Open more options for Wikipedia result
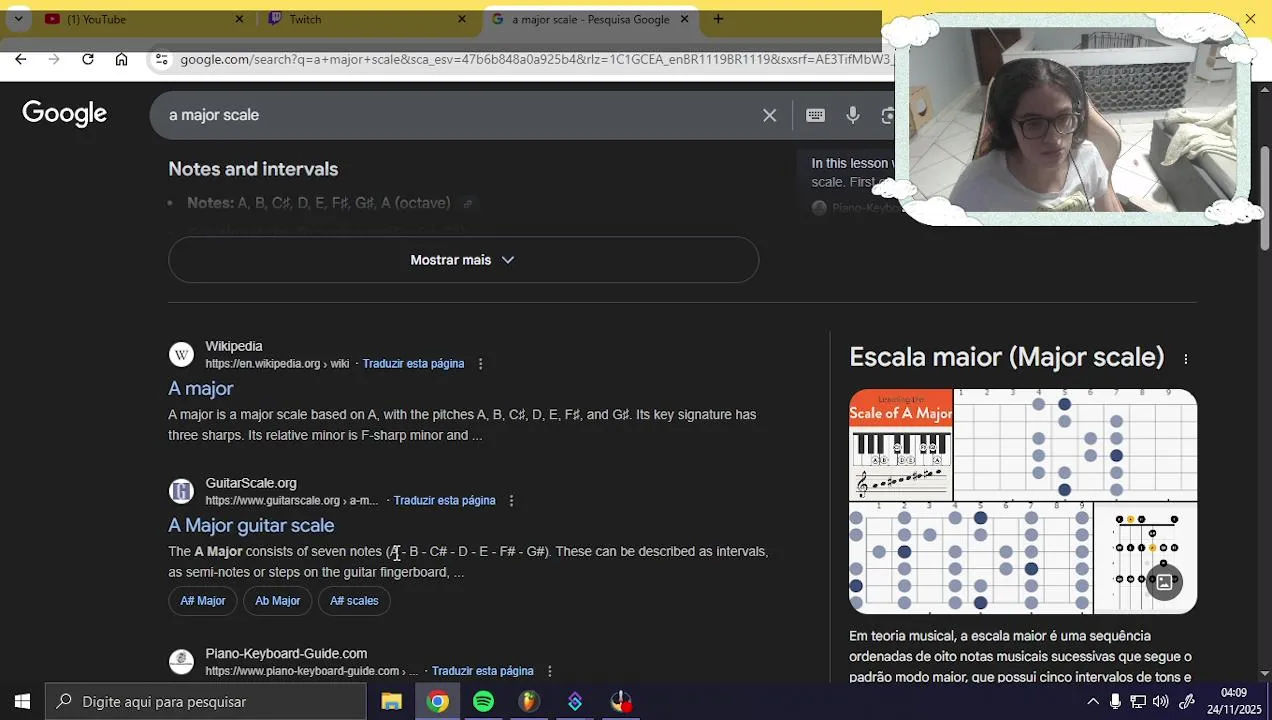This screenshot has height=720, width=1272. 480,364
